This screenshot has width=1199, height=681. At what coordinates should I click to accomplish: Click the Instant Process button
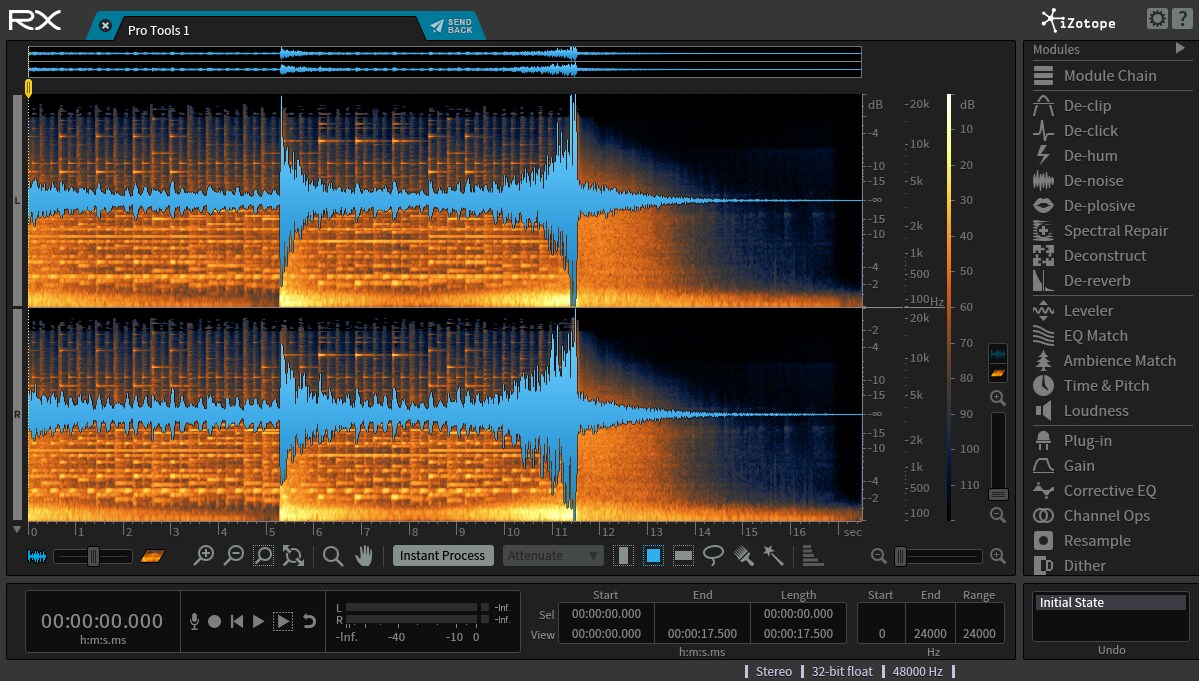point(442,556)
